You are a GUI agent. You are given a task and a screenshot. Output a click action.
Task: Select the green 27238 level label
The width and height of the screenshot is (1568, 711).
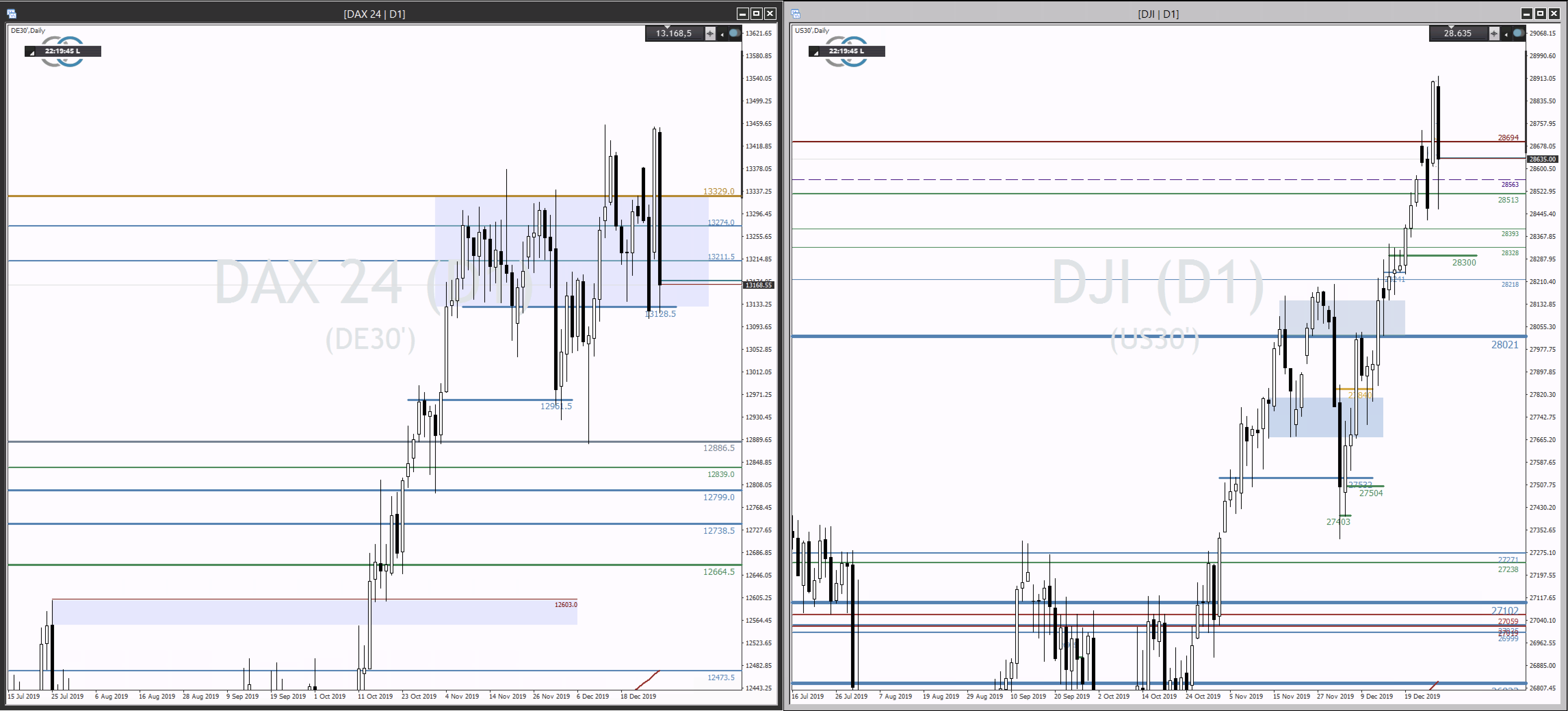(1508, 570)
